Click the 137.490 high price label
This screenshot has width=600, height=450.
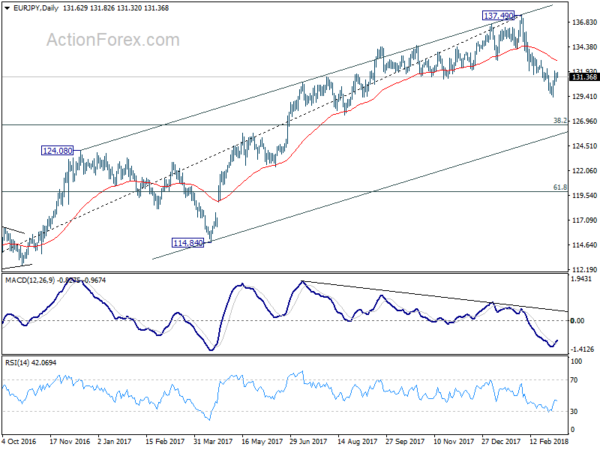point(499,16)
